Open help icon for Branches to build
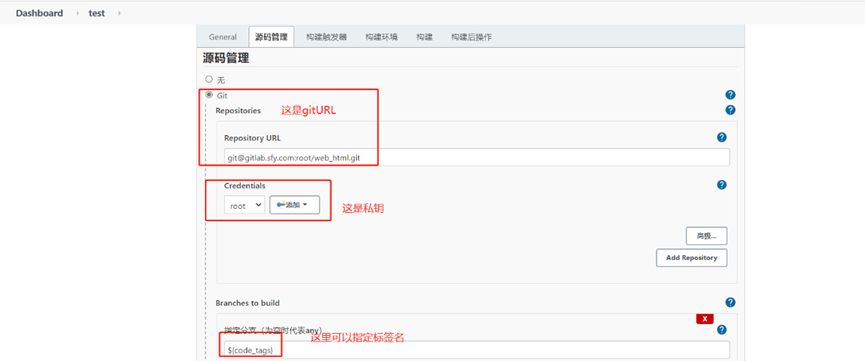865x361 pixels. [x=730, y=302]
